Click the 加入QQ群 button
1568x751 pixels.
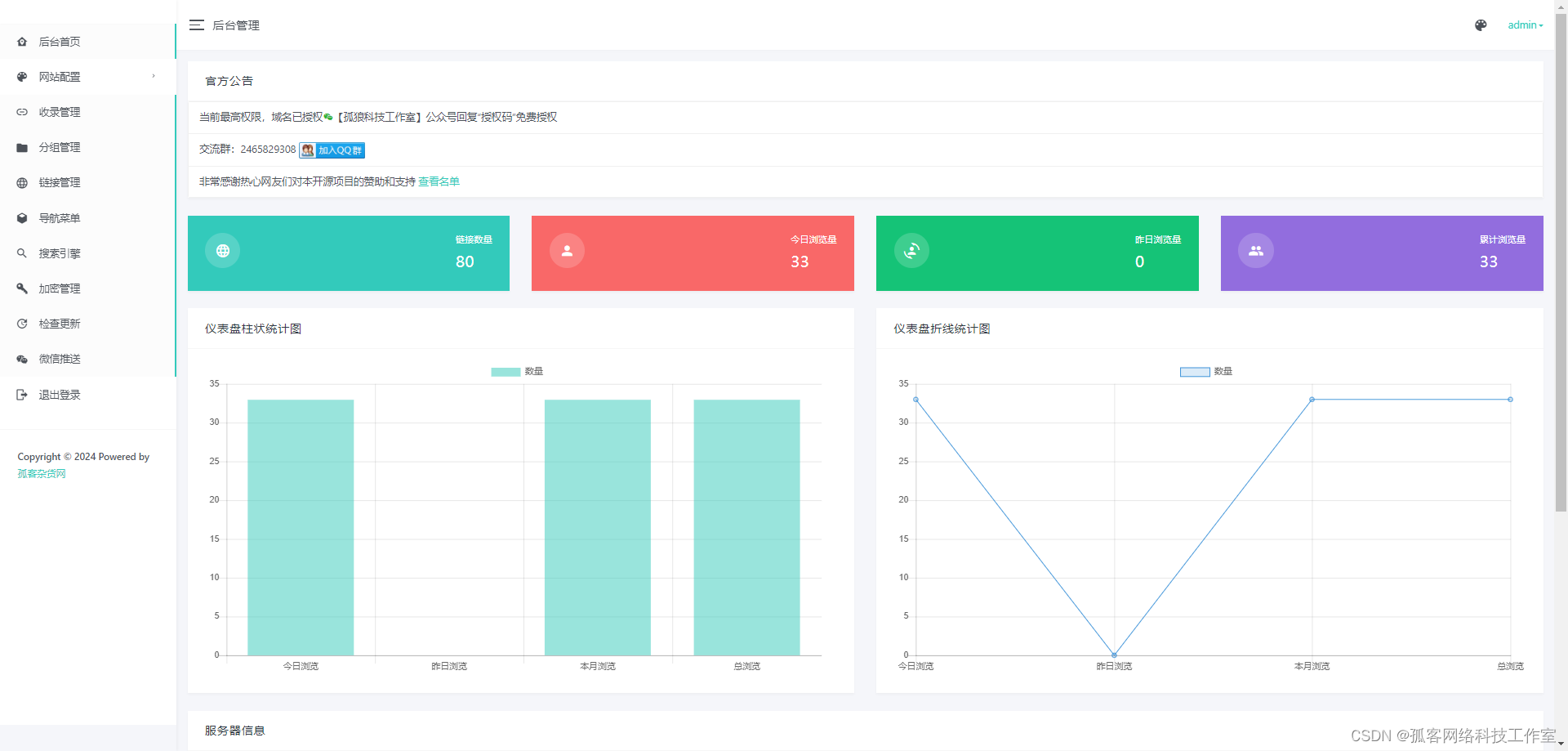332,150
